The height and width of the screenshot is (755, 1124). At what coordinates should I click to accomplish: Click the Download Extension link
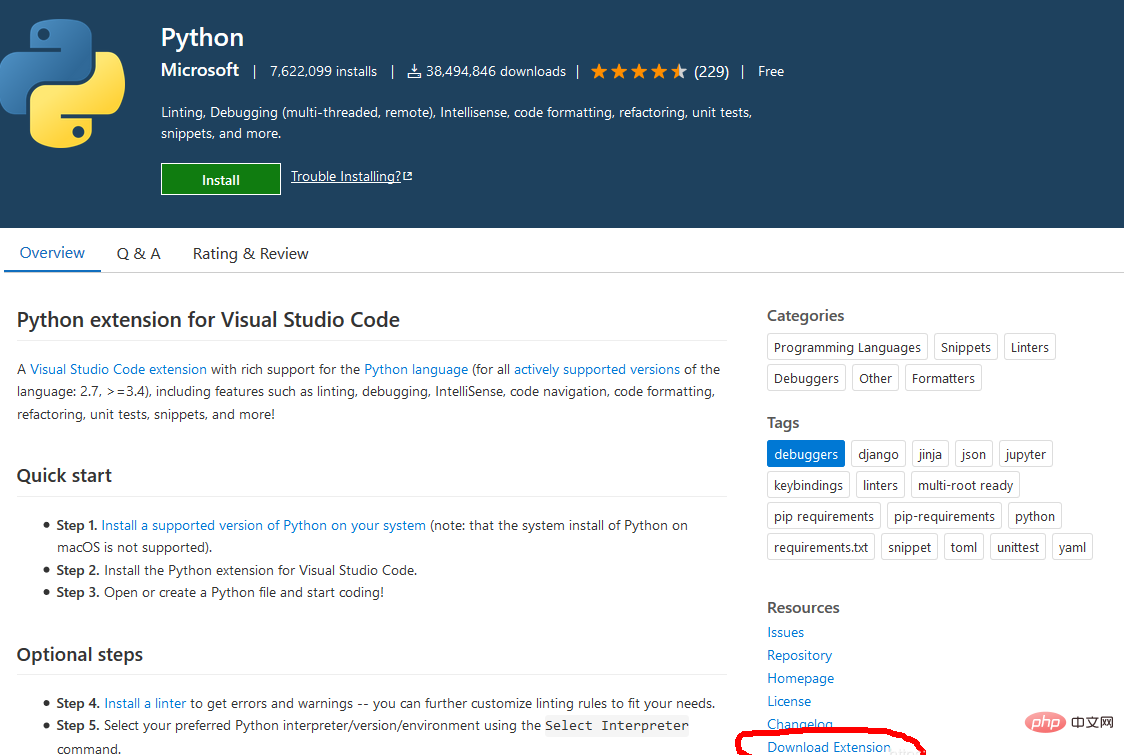pos(829,747)
